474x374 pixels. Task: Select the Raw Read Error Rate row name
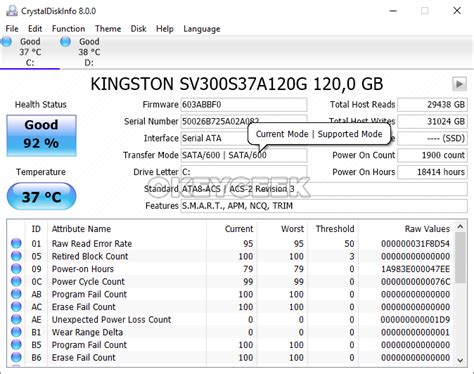click(x=92, y=244)
